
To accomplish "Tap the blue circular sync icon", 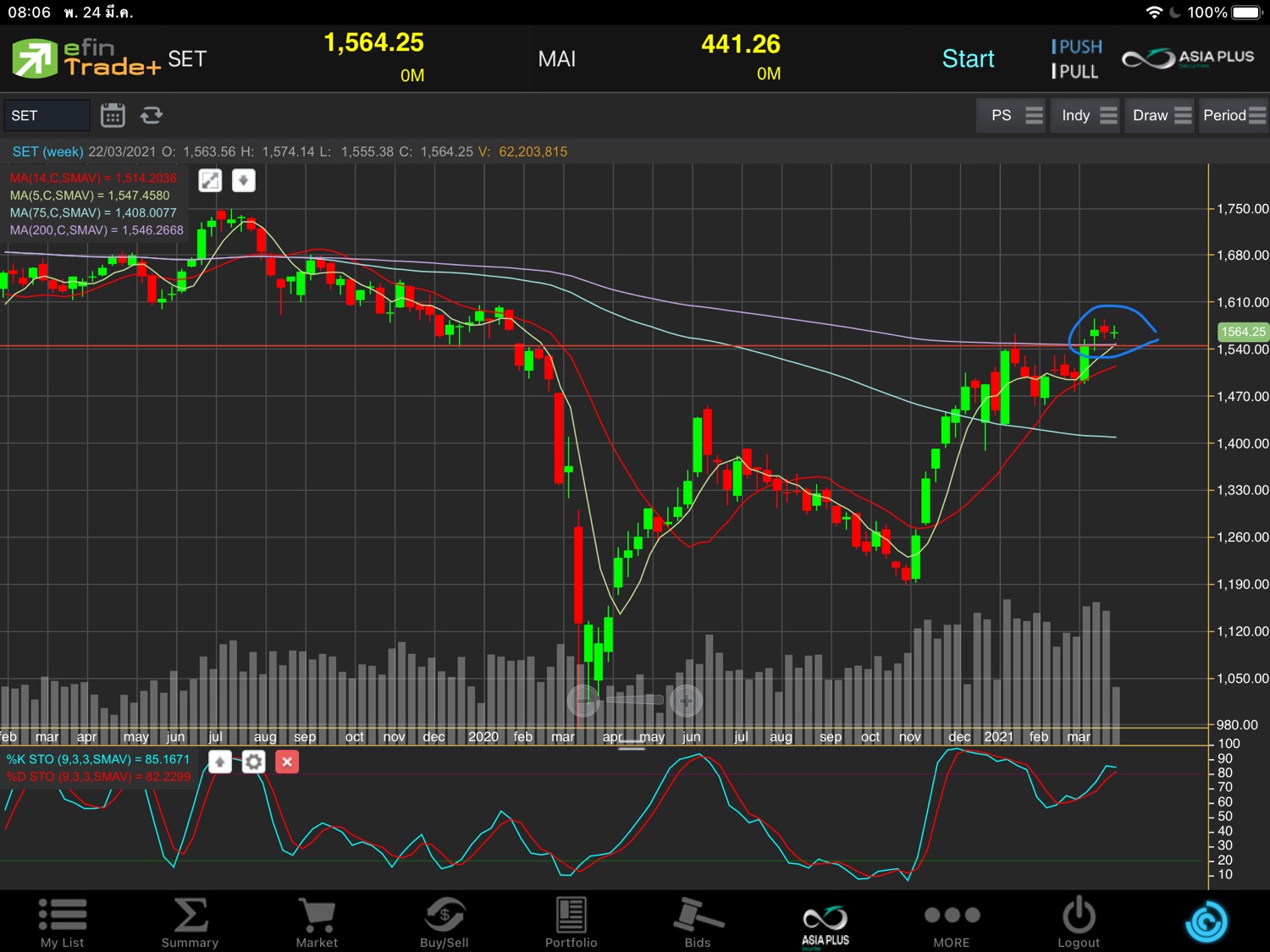I will [x=1206, y=921].
